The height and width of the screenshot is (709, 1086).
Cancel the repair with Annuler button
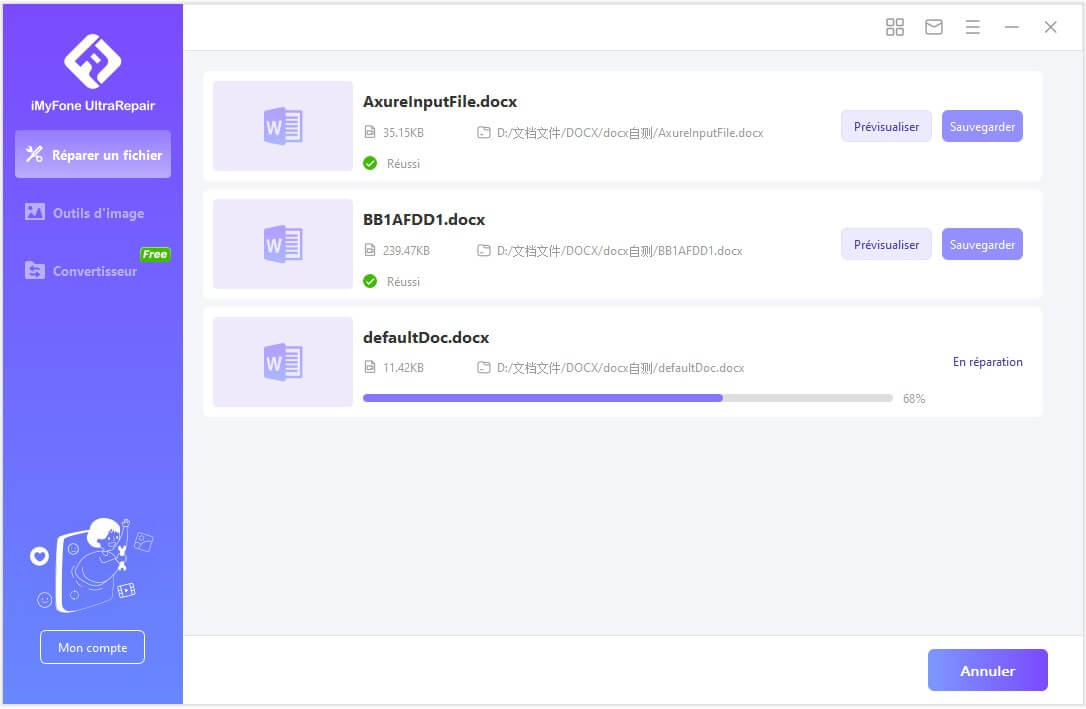pos(987,671)
